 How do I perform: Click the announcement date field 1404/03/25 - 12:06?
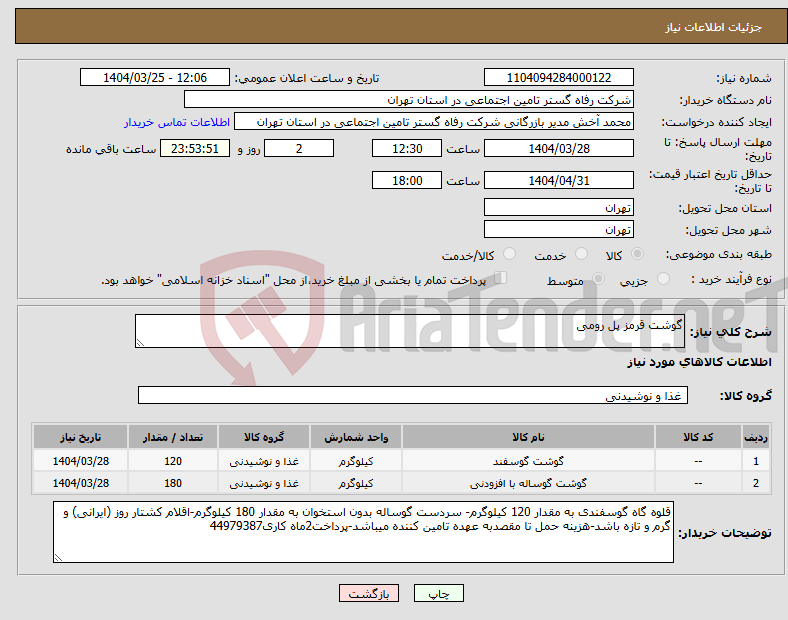155,77
